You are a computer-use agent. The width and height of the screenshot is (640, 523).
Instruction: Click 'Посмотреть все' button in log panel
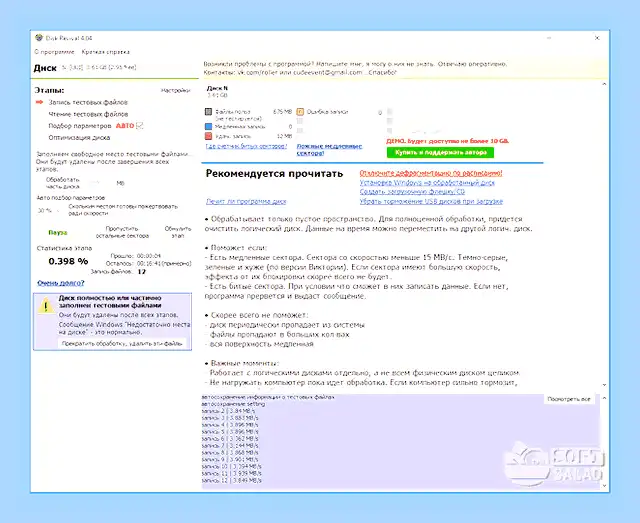point(569,399)
